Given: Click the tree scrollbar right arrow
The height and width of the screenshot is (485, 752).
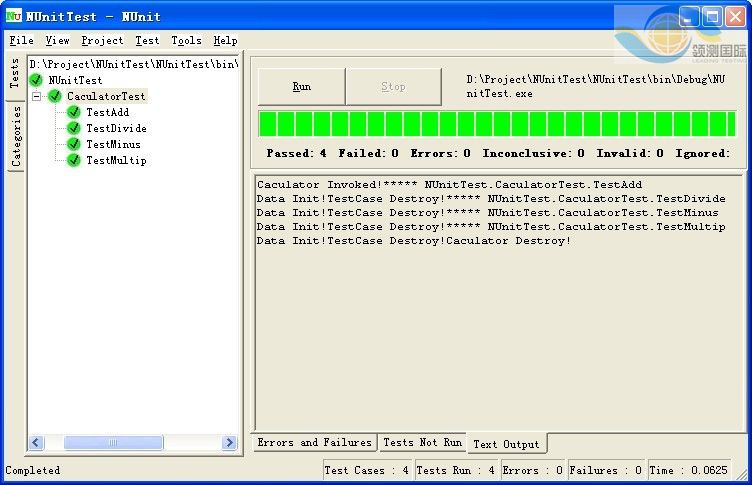Looking at the screenshot, I should (x=229, y=442).
